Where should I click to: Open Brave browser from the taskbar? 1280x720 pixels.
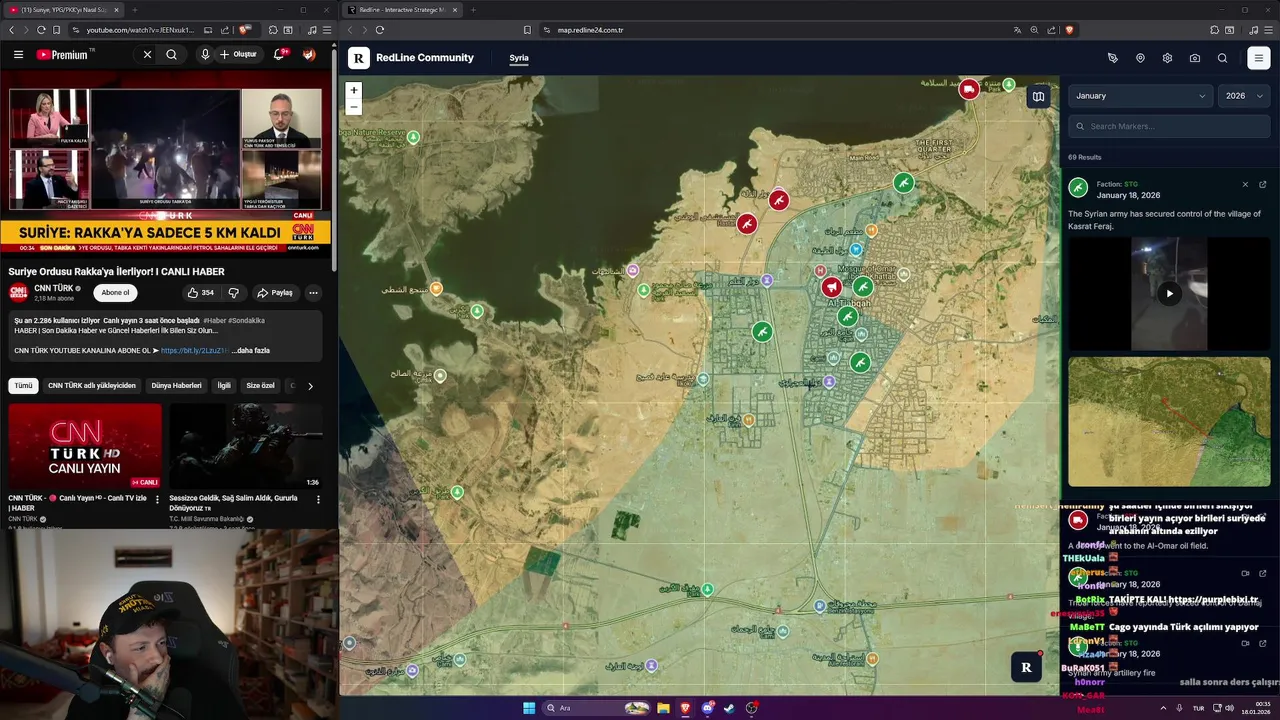click(x=685, y=708)
